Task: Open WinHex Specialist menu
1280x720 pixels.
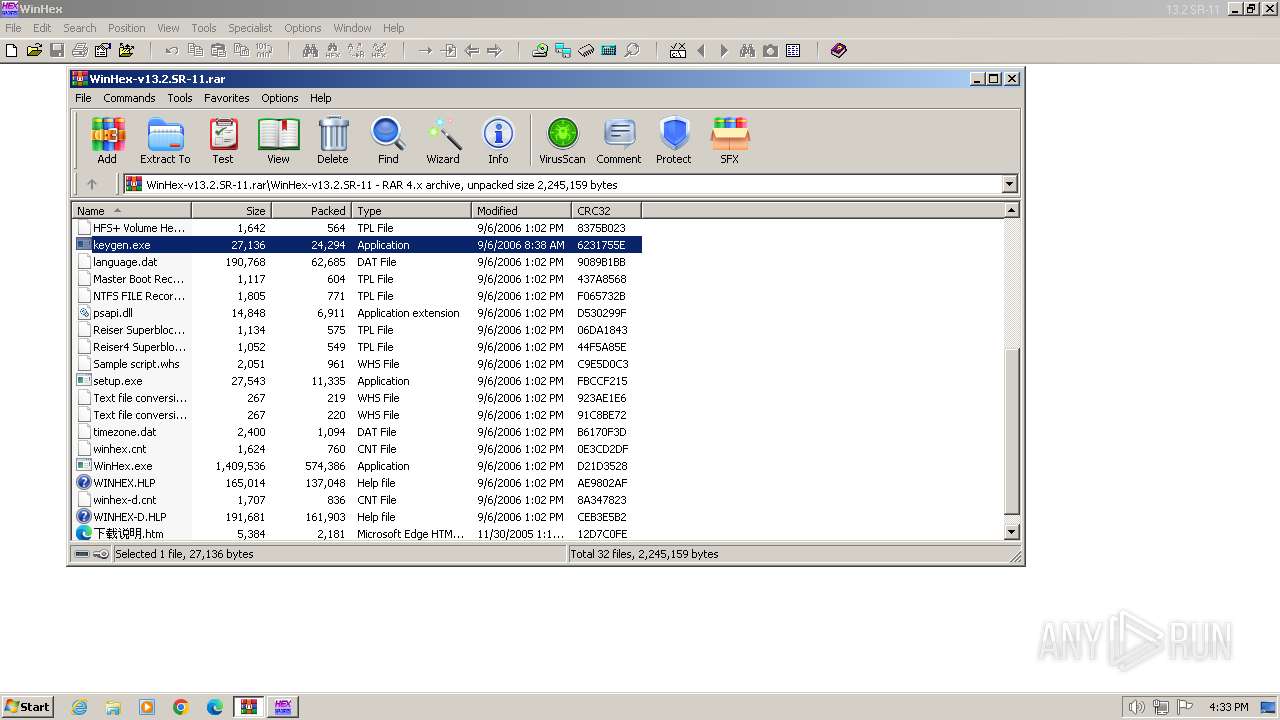Action: pyautogui.click(x=250, y=28)
